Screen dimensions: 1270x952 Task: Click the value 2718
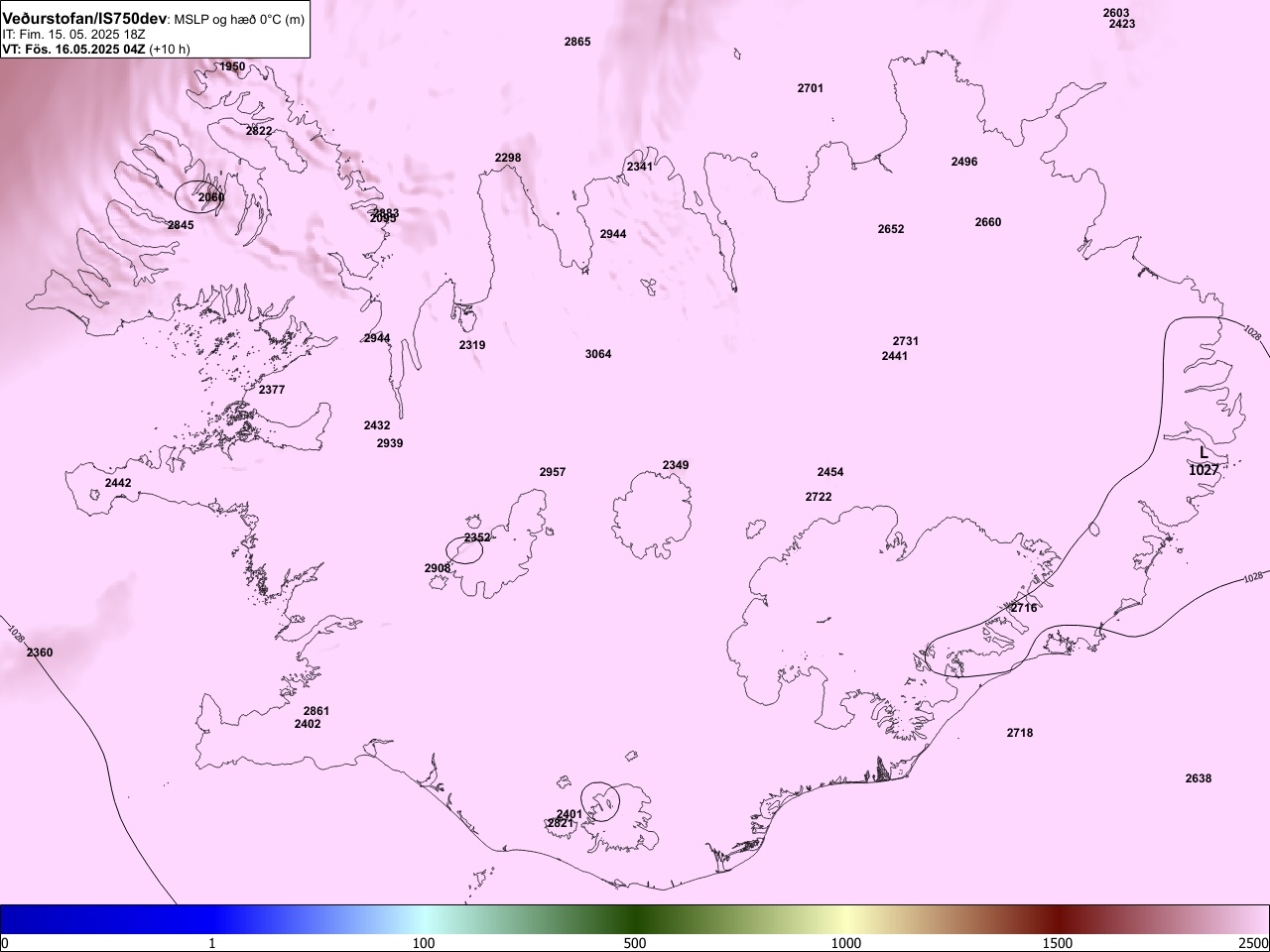(1020, 733)
